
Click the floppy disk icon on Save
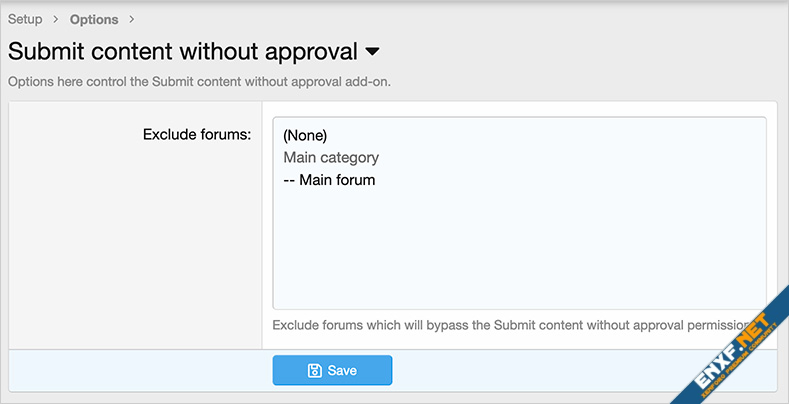point(314,370)
